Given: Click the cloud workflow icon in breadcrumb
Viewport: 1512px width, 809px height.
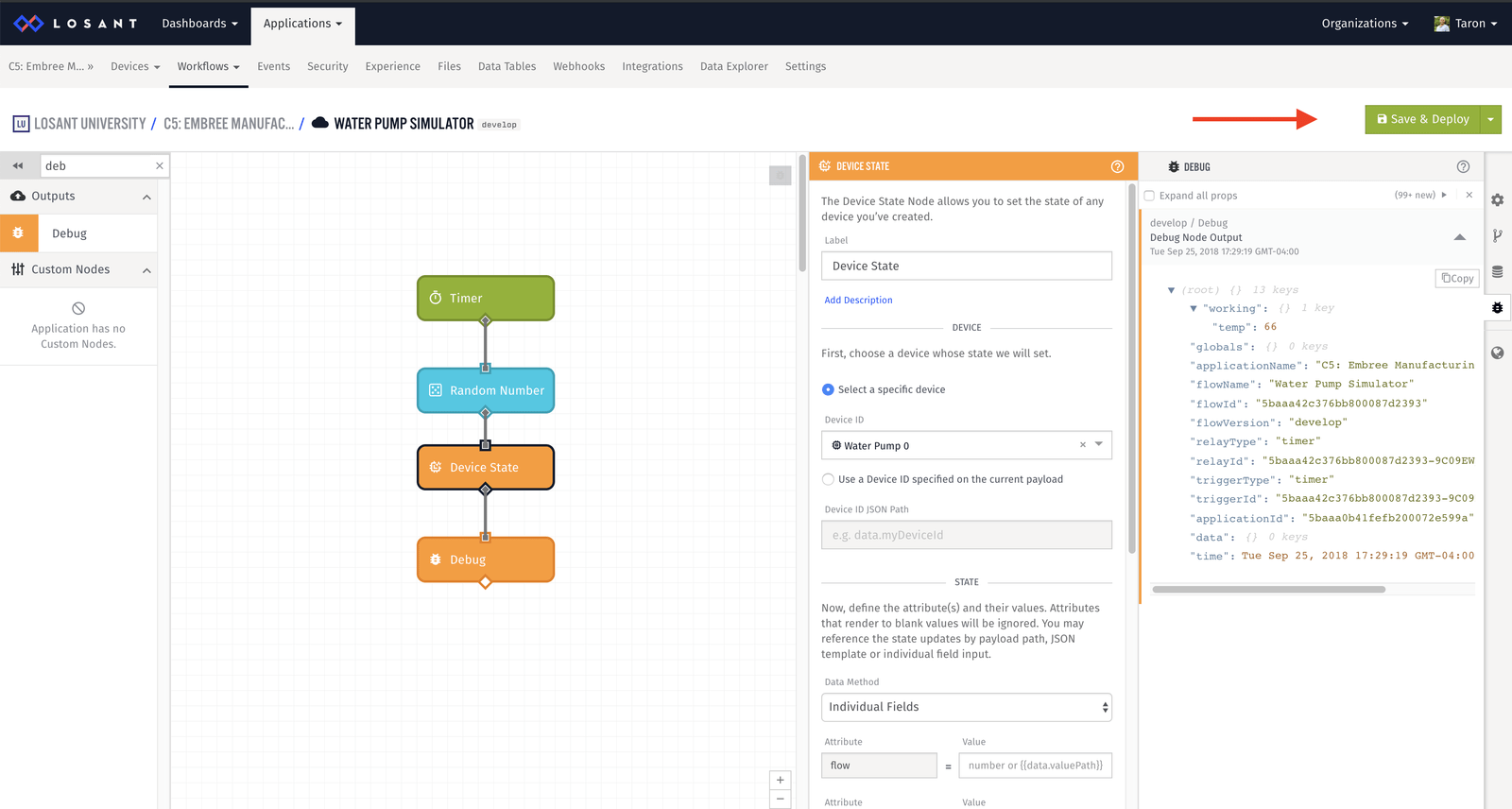Looking at the screenshot, I should tap(320, 123).
